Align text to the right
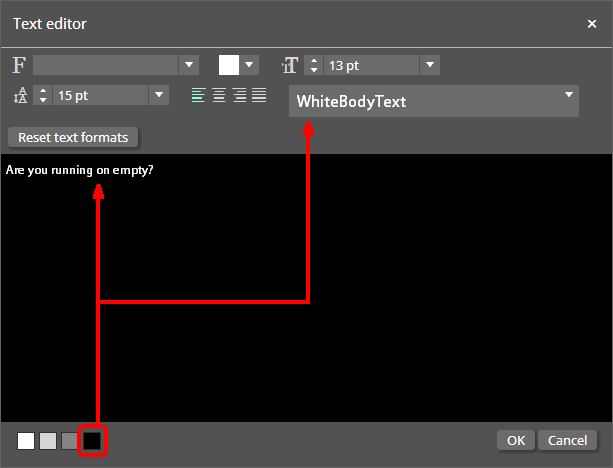 [239, 95]
